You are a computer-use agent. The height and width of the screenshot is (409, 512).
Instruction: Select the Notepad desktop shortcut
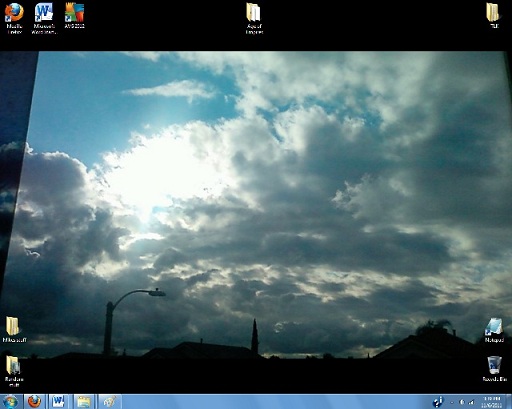(494, 330)
